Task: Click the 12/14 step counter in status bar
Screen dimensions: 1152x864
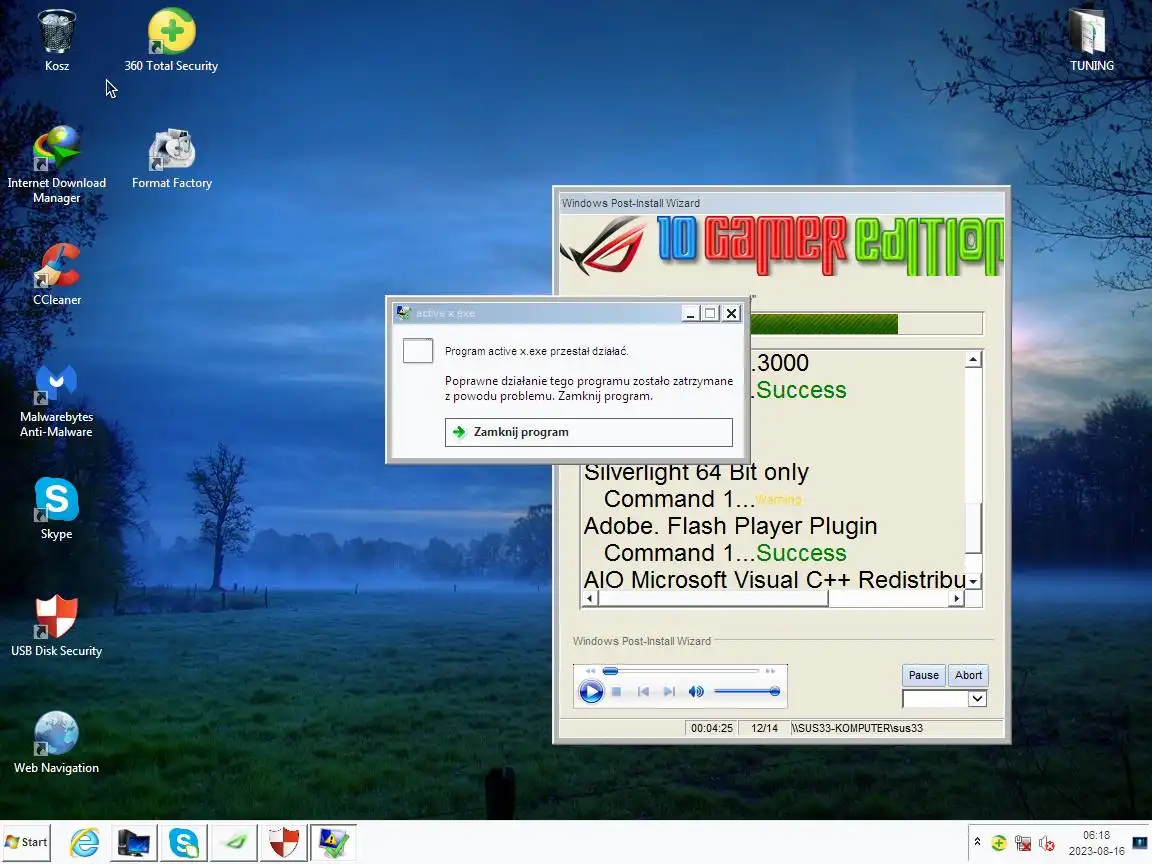Action: pyautogui.click(x=764, y=728)
